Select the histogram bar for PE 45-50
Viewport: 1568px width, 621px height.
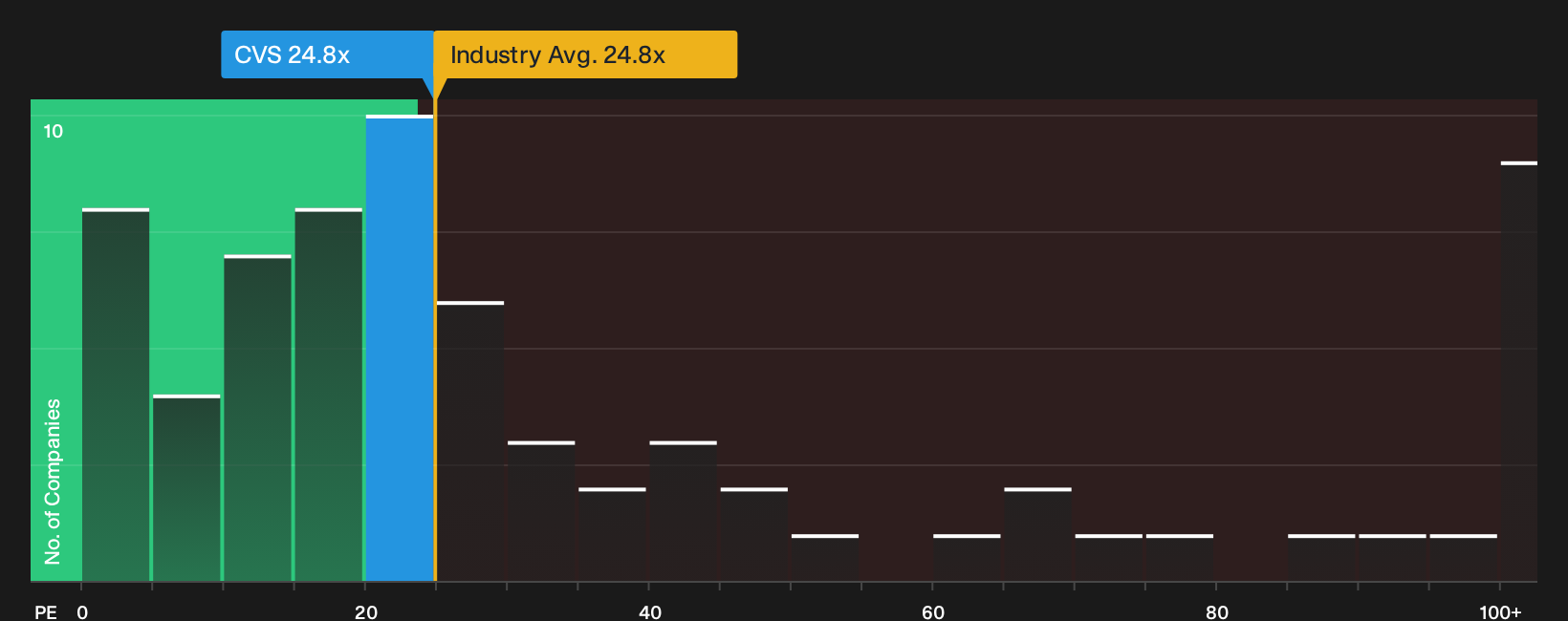tap(754, 535)
